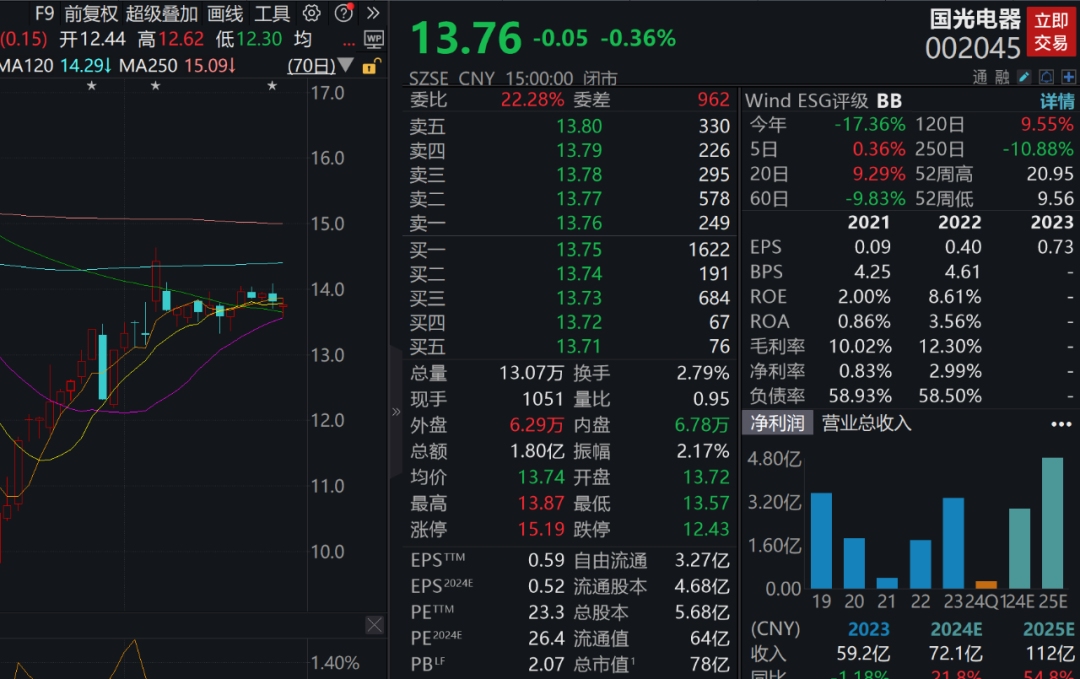Click the WP monitor icon
This screenshot has width=1080, height=679.
click(374, 40)
